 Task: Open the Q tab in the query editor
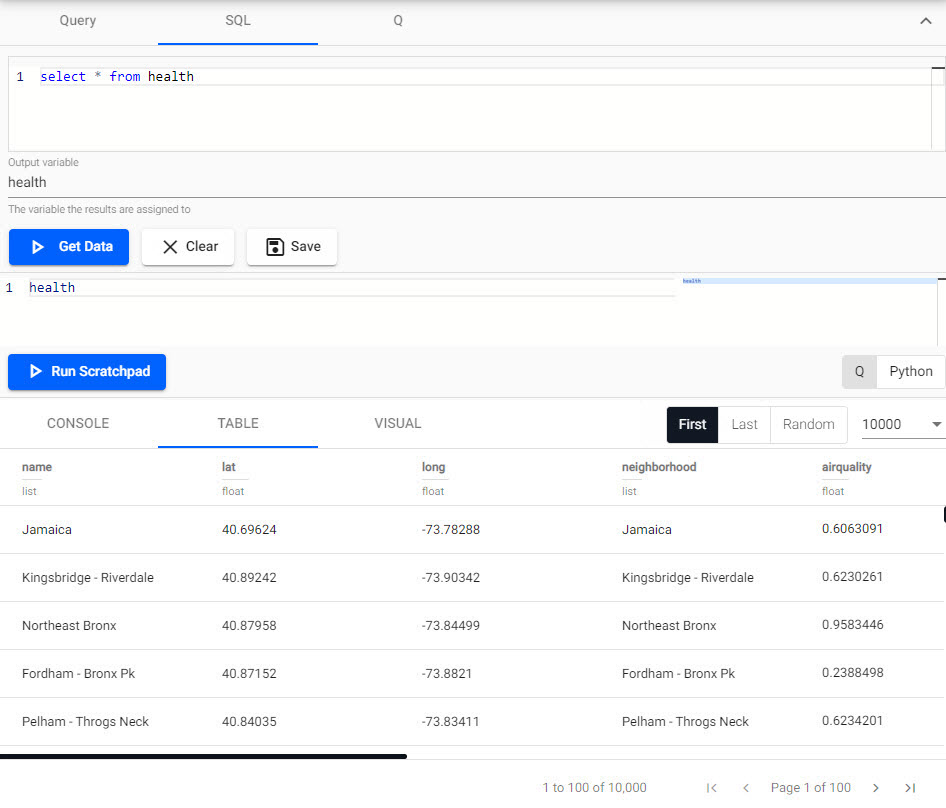point(398,21)
